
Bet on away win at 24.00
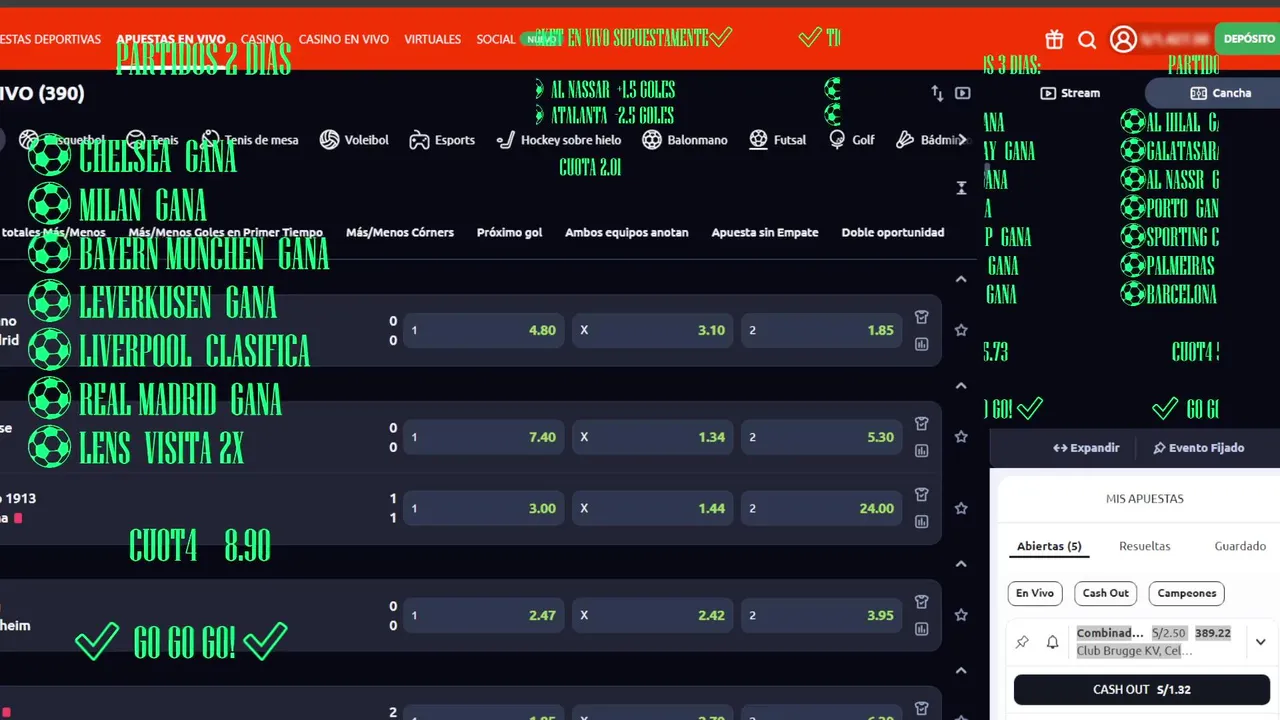pos(822,508)
